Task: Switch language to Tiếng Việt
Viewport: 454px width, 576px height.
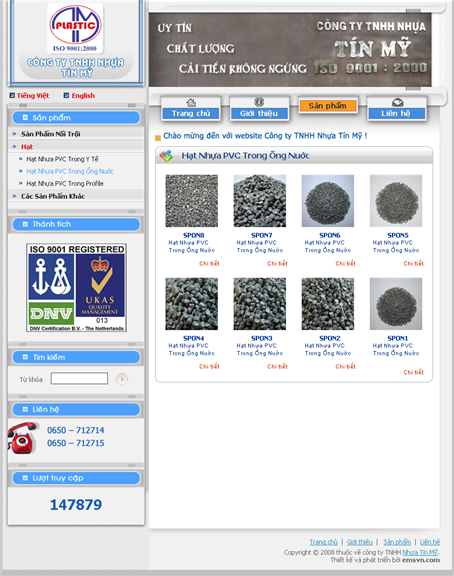Action: 33,96
